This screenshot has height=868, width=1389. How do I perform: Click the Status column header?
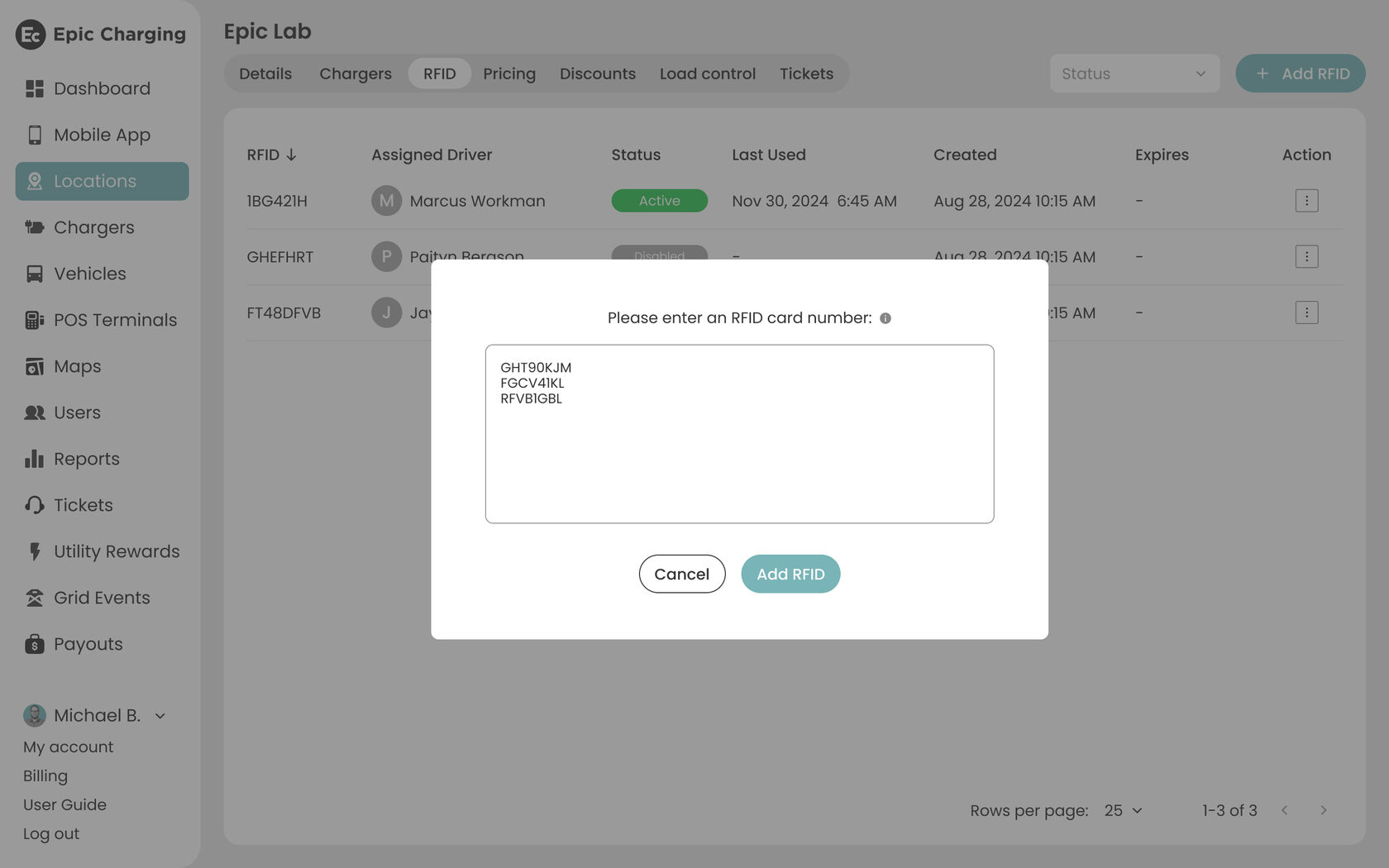636,155
